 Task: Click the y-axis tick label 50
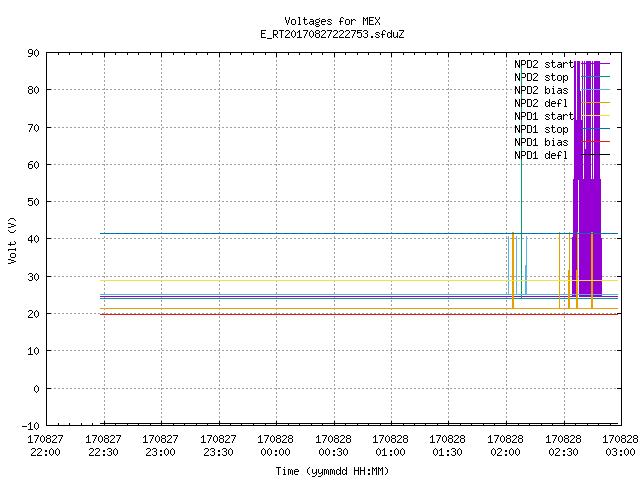click(34, 202)
